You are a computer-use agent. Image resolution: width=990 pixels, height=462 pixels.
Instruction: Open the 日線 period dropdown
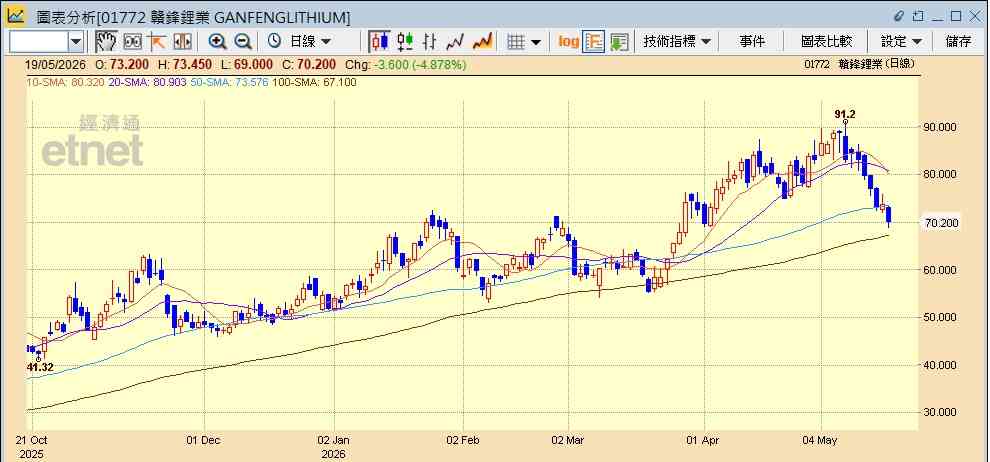pyautogui.click(x=310, y=42)
